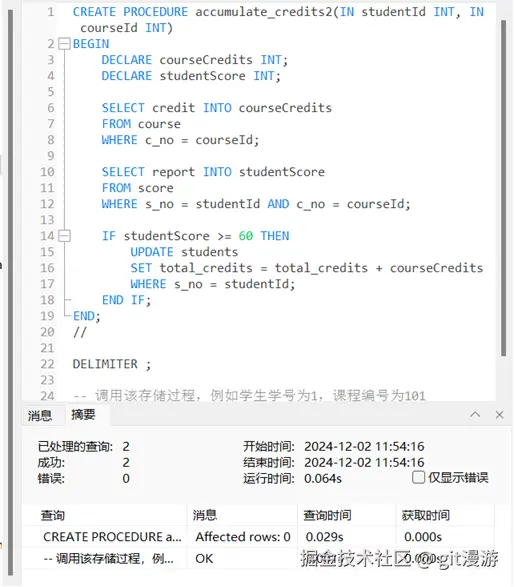Click the 开始时间 value 2024-12-02 11:54:16
The width and height of the screenshot is (515, 587).
[x=364, y=446]
